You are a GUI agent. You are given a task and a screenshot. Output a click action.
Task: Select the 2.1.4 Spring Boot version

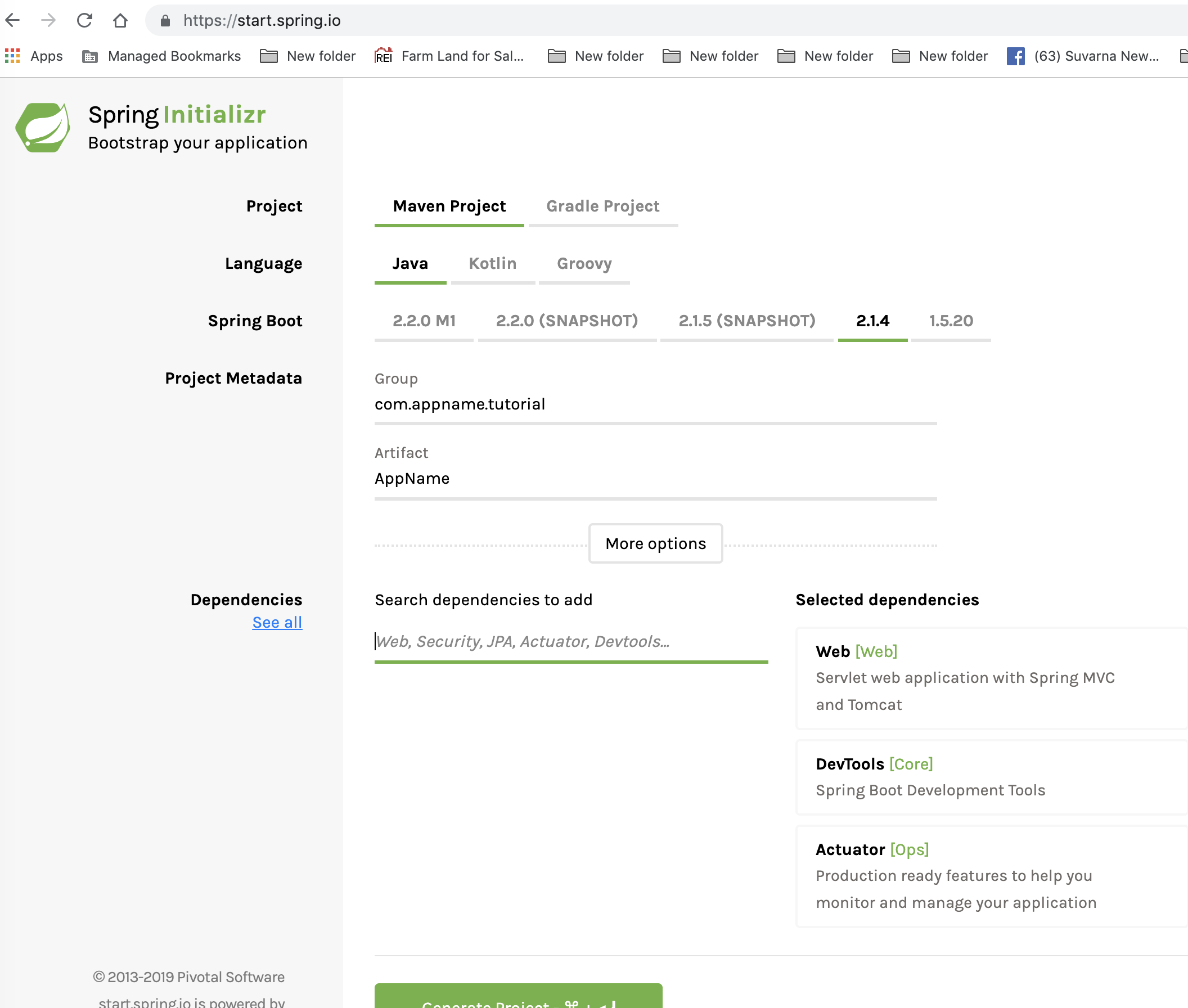pyautogui.click(x=871, y=320)
